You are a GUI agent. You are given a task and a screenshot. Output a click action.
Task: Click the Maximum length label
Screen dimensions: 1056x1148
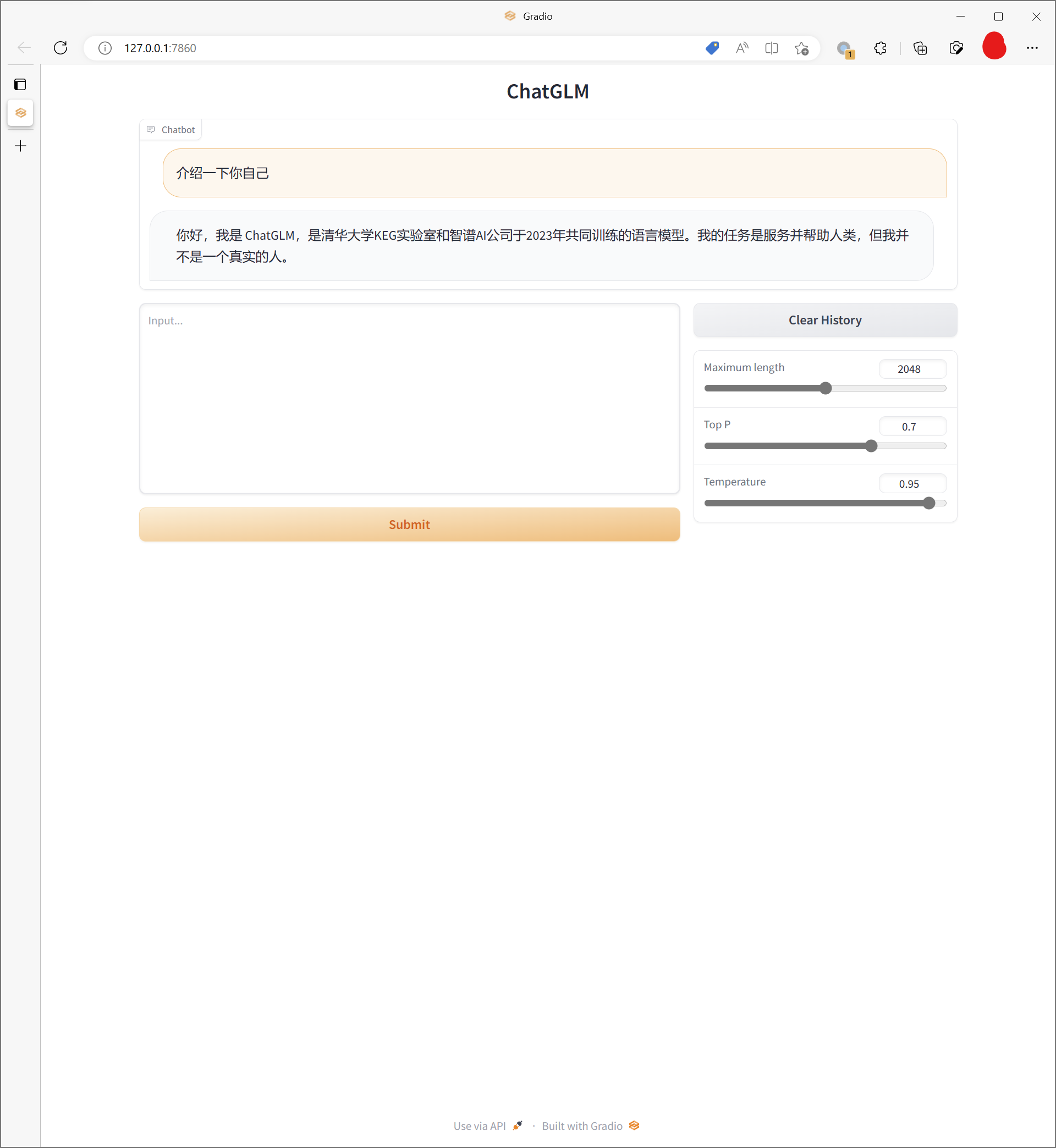click(744, 367)
